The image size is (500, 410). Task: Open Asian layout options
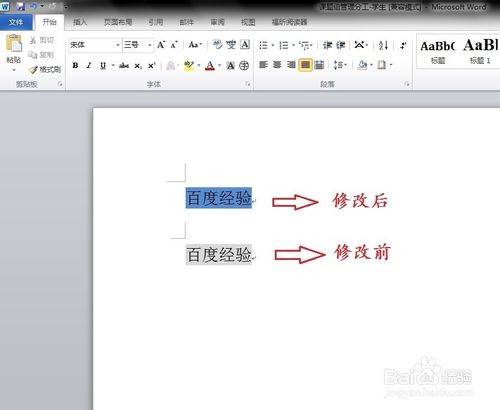click(360, 45)
